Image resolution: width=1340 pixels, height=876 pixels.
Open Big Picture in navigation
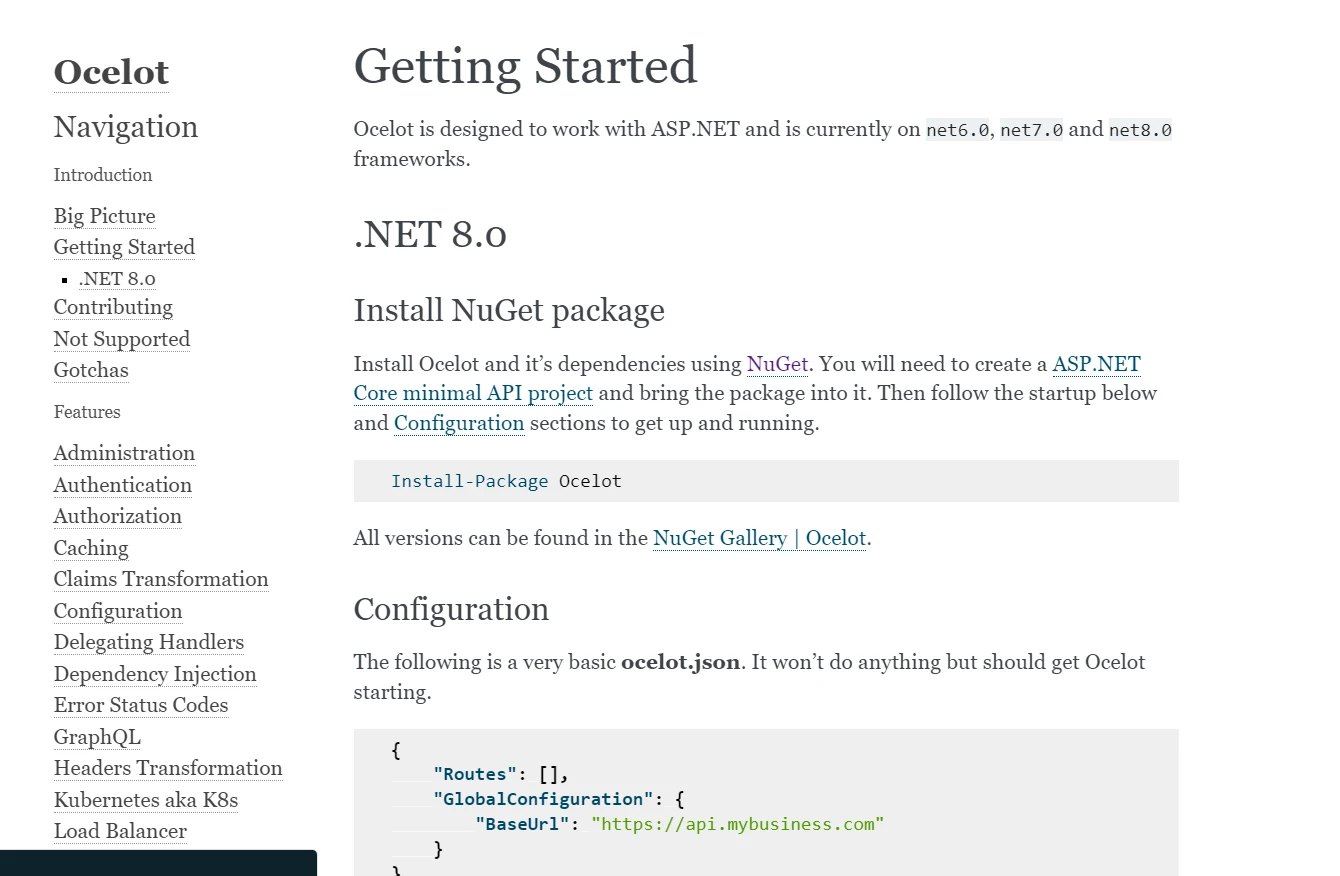click(x=105, y=216)
